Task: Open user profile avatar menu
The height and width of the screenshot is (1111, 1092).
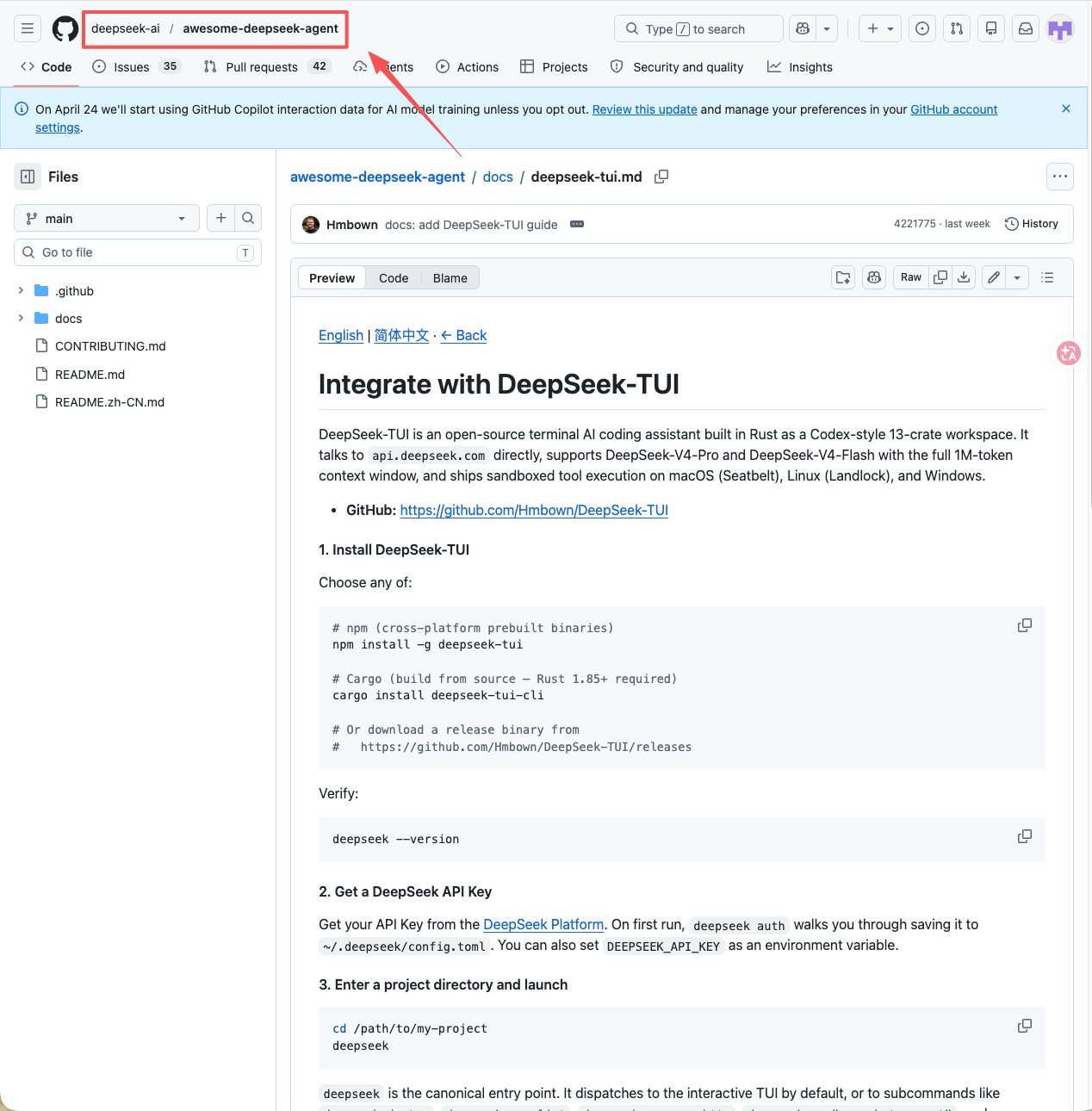Action: (1060, 28)
